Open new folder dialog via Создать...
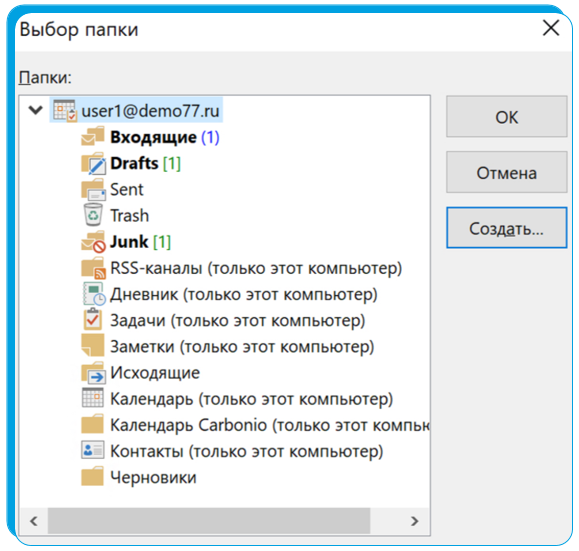Image resolution: width=579 pixels, height=551 pixels. 506,228
